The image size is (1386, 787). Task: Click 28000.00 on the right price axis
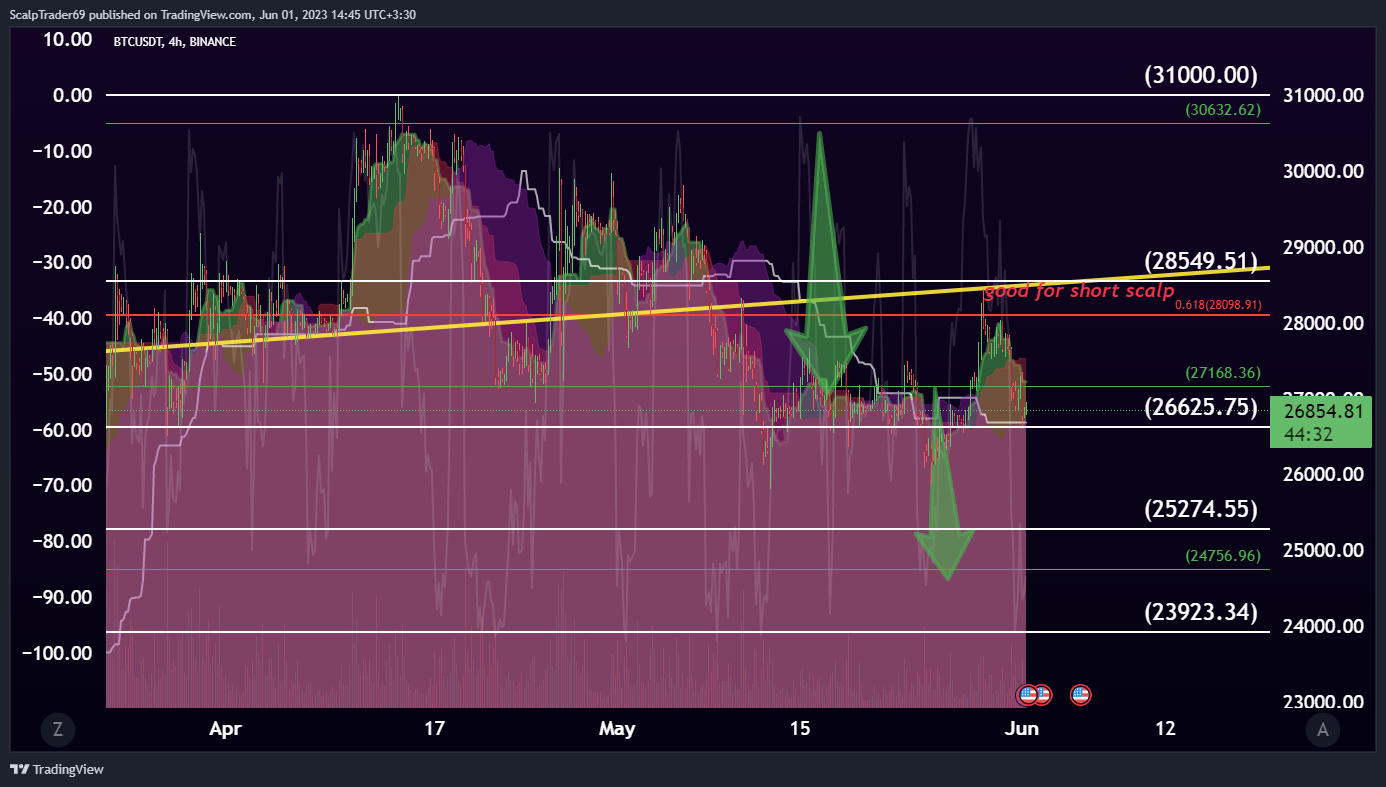(x=1325, y=323)
